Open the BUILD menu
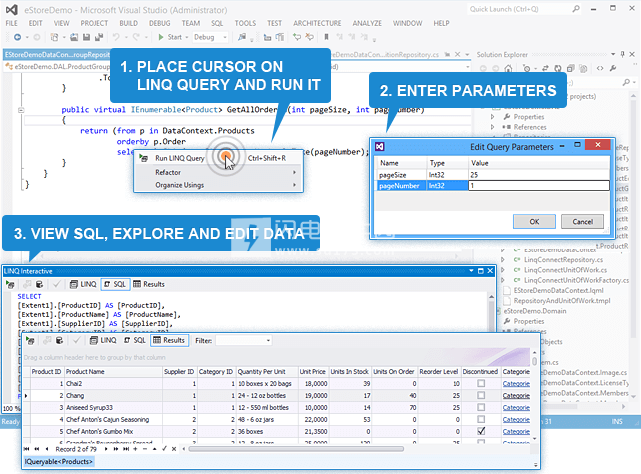 [x=128, y=23]
